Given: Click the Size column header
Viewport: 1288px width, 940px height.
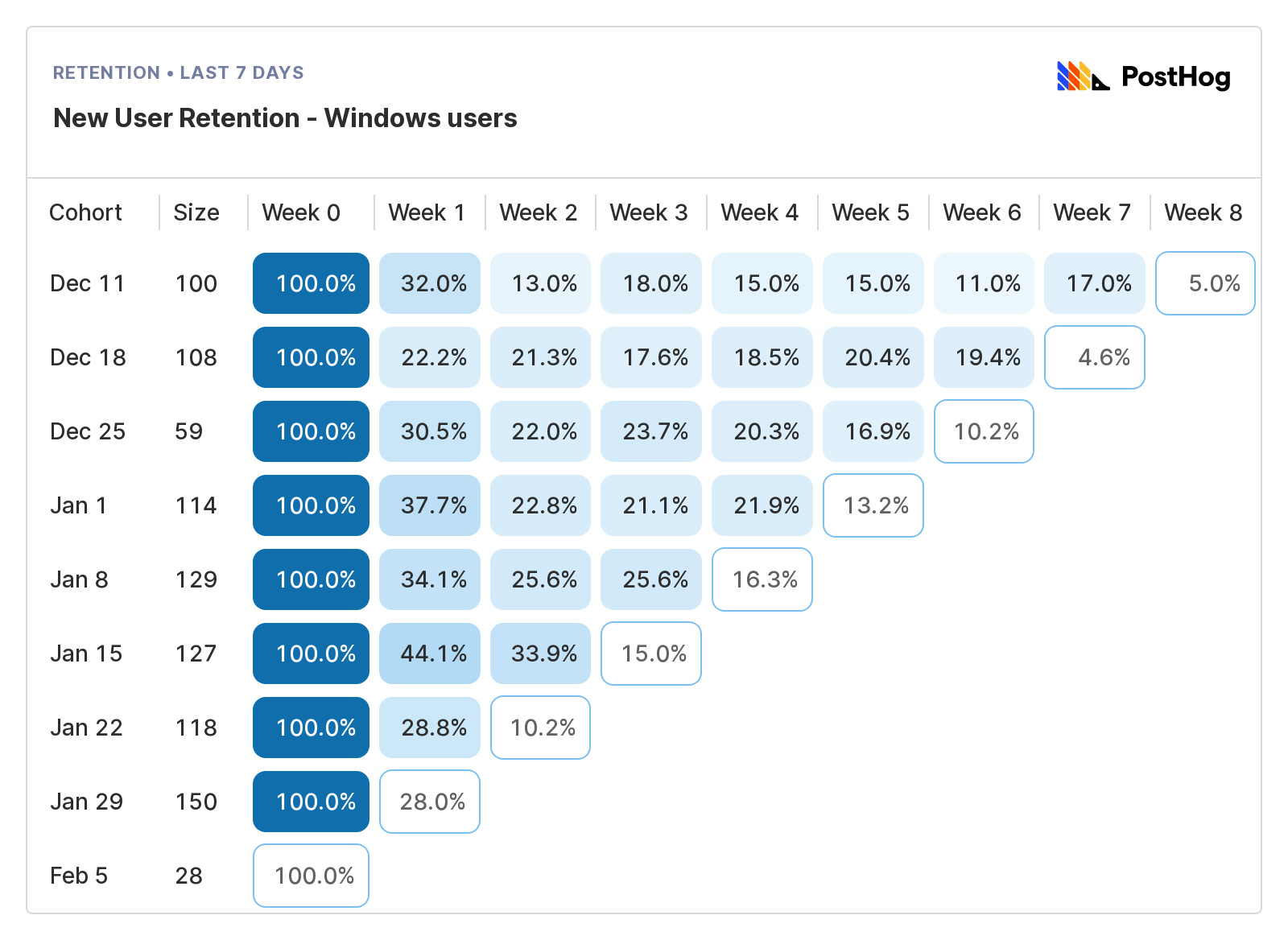Looking at the screenshot, I should pos(196,212).
